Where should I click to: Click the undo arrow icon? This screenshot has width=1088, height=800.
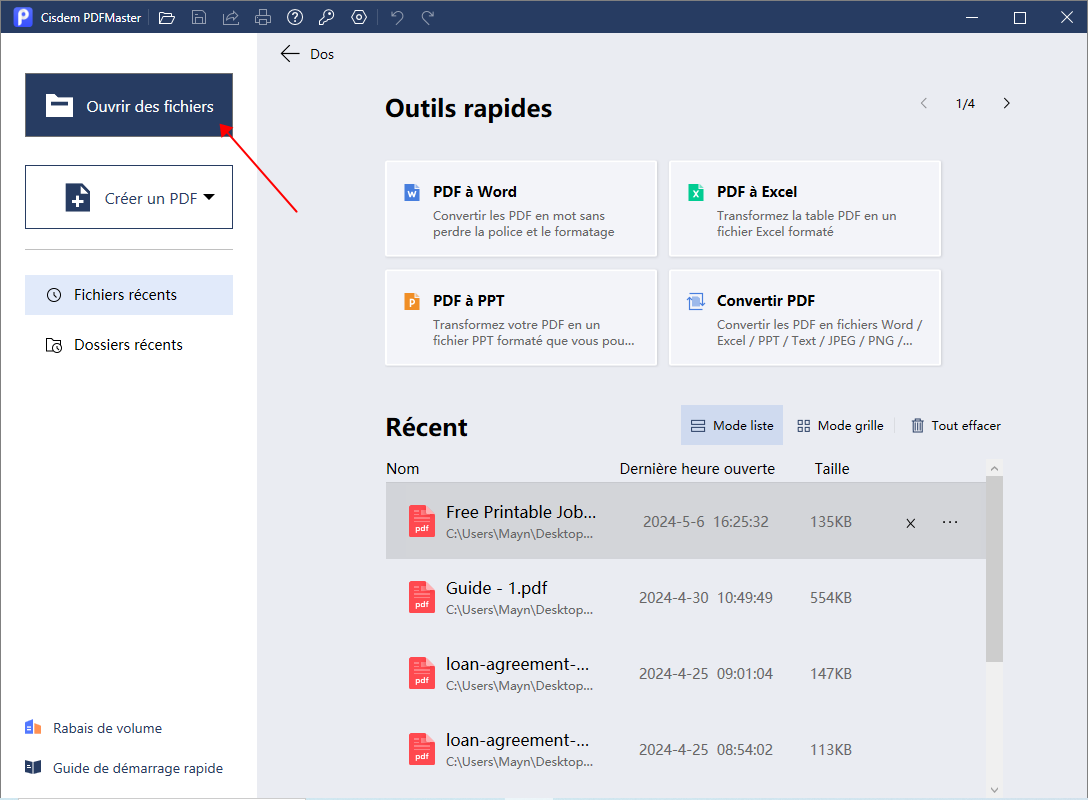(397, 17)
